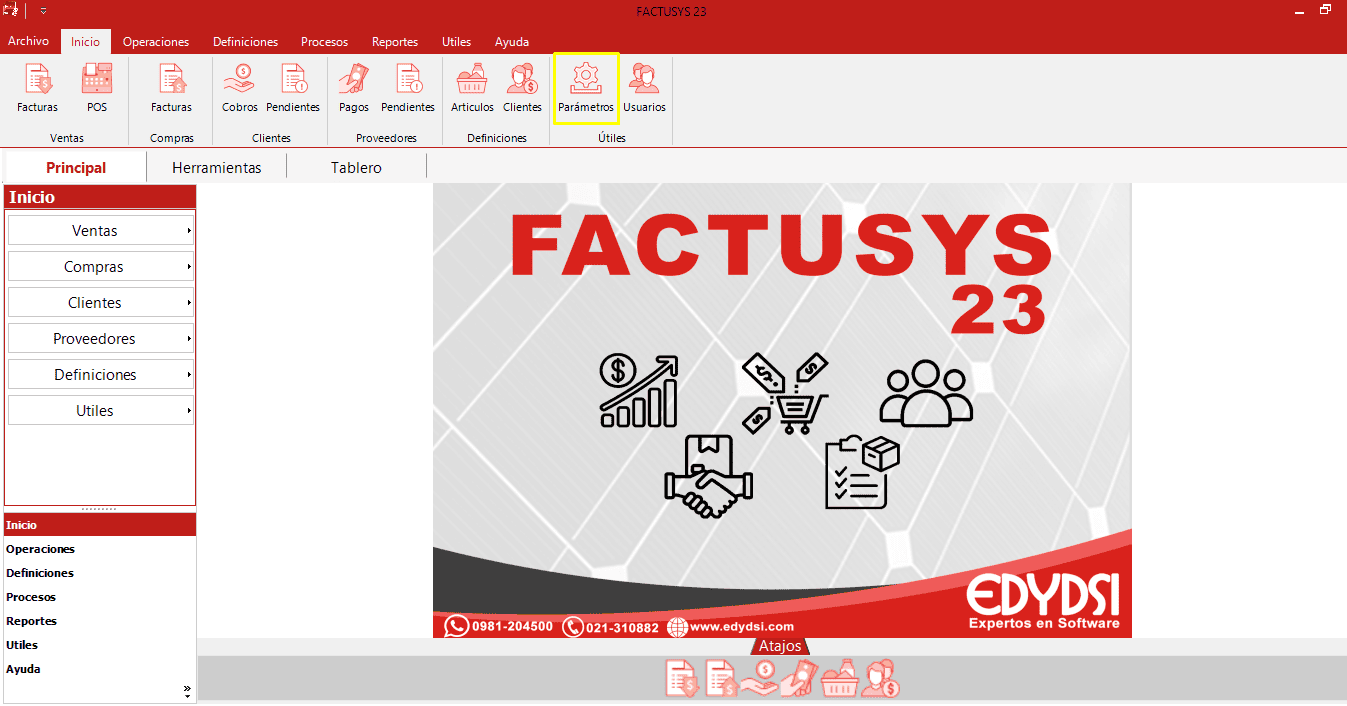Click cash payment shortcut in Atajos bar
Viewport: 1347px width, 706px height.
(799, 678)
